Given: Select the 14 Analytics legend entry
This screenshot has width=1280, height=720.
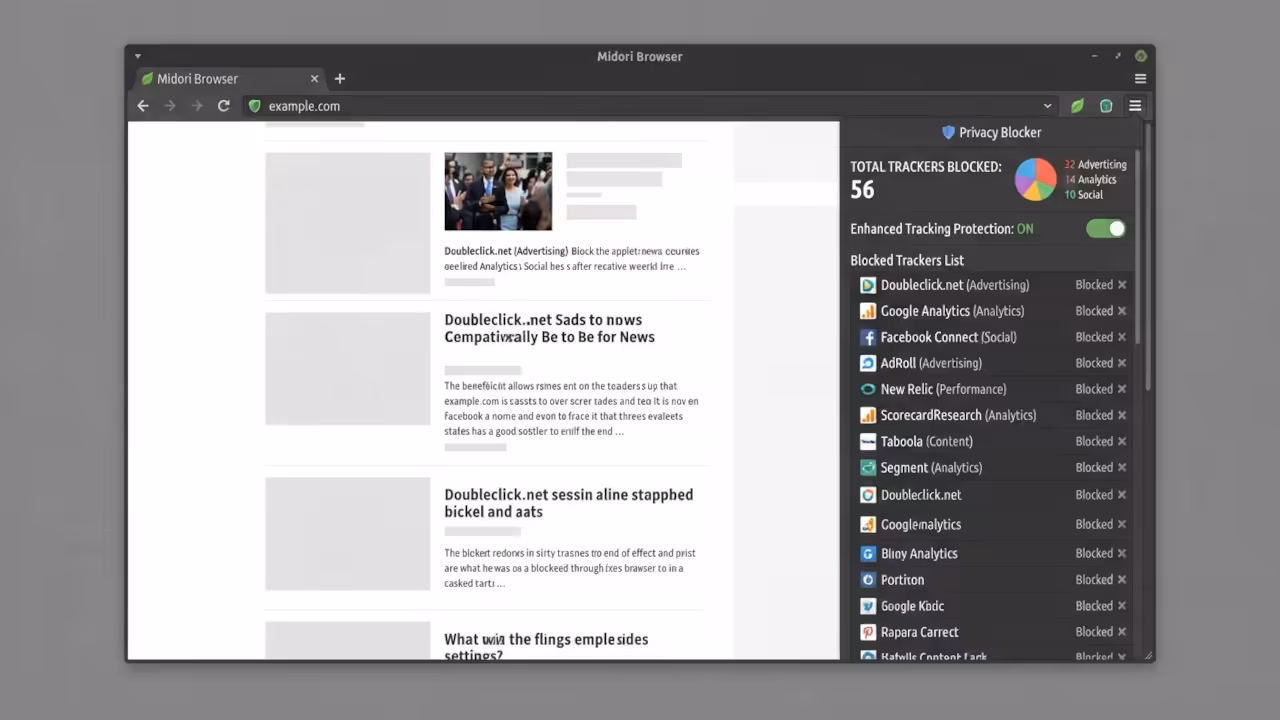Looking at the screenshot, I should click(1090, 180).
